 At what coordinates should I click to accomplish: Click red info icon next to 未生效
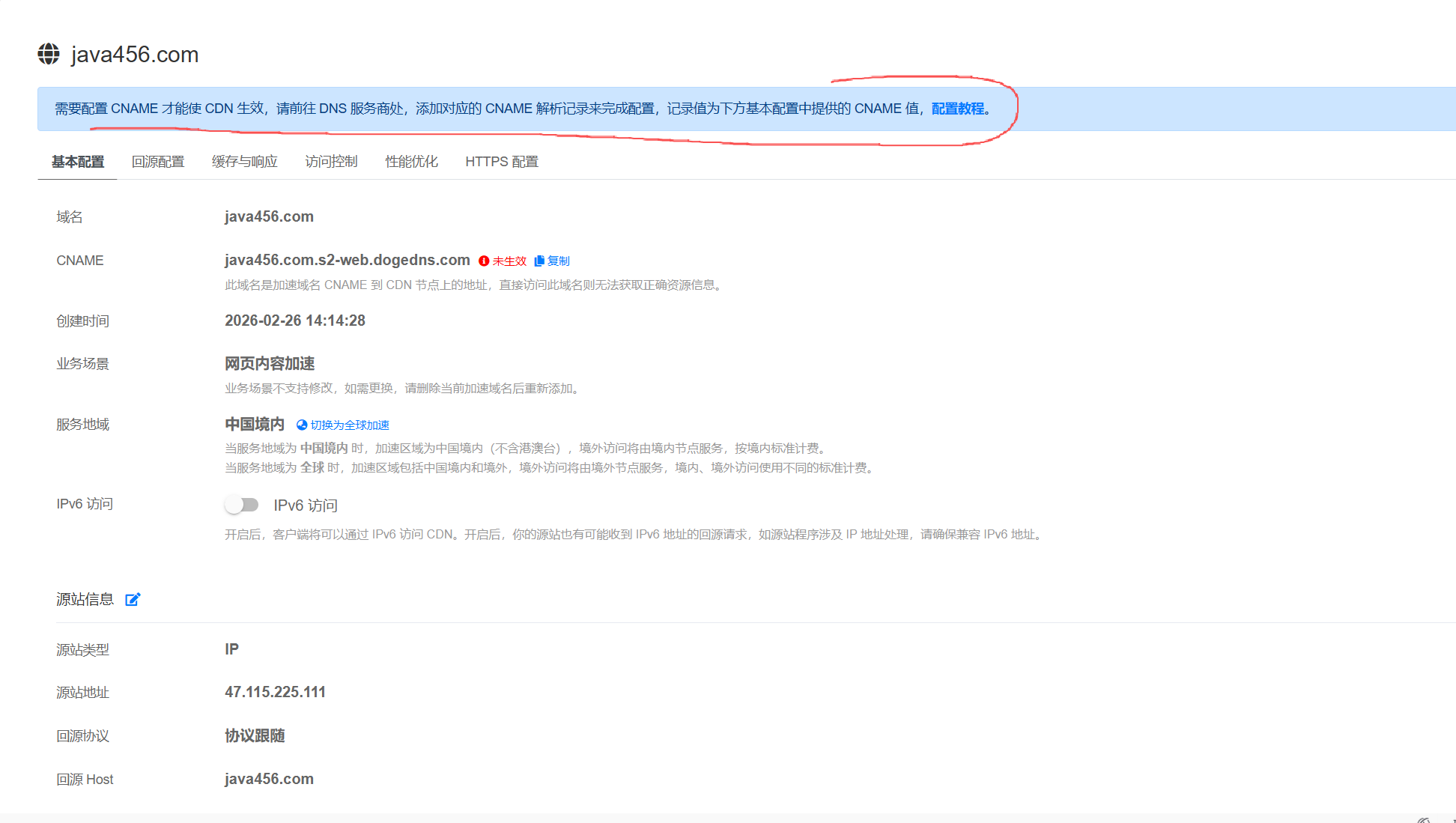[484, 261]
